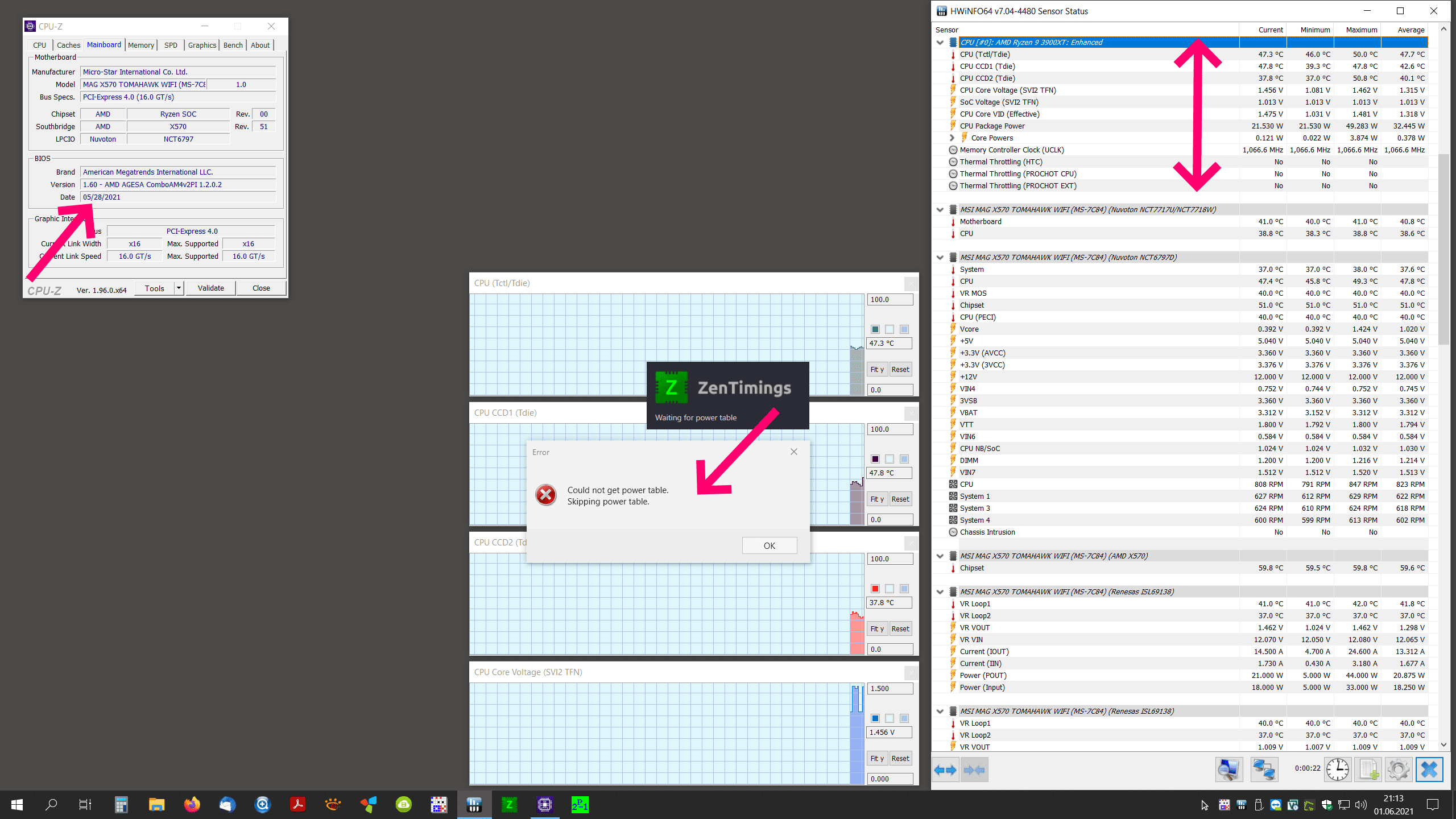Click Fit y in CPU (Tctl/Tdie) graph
1456x819 pixels.
(877, 370)
